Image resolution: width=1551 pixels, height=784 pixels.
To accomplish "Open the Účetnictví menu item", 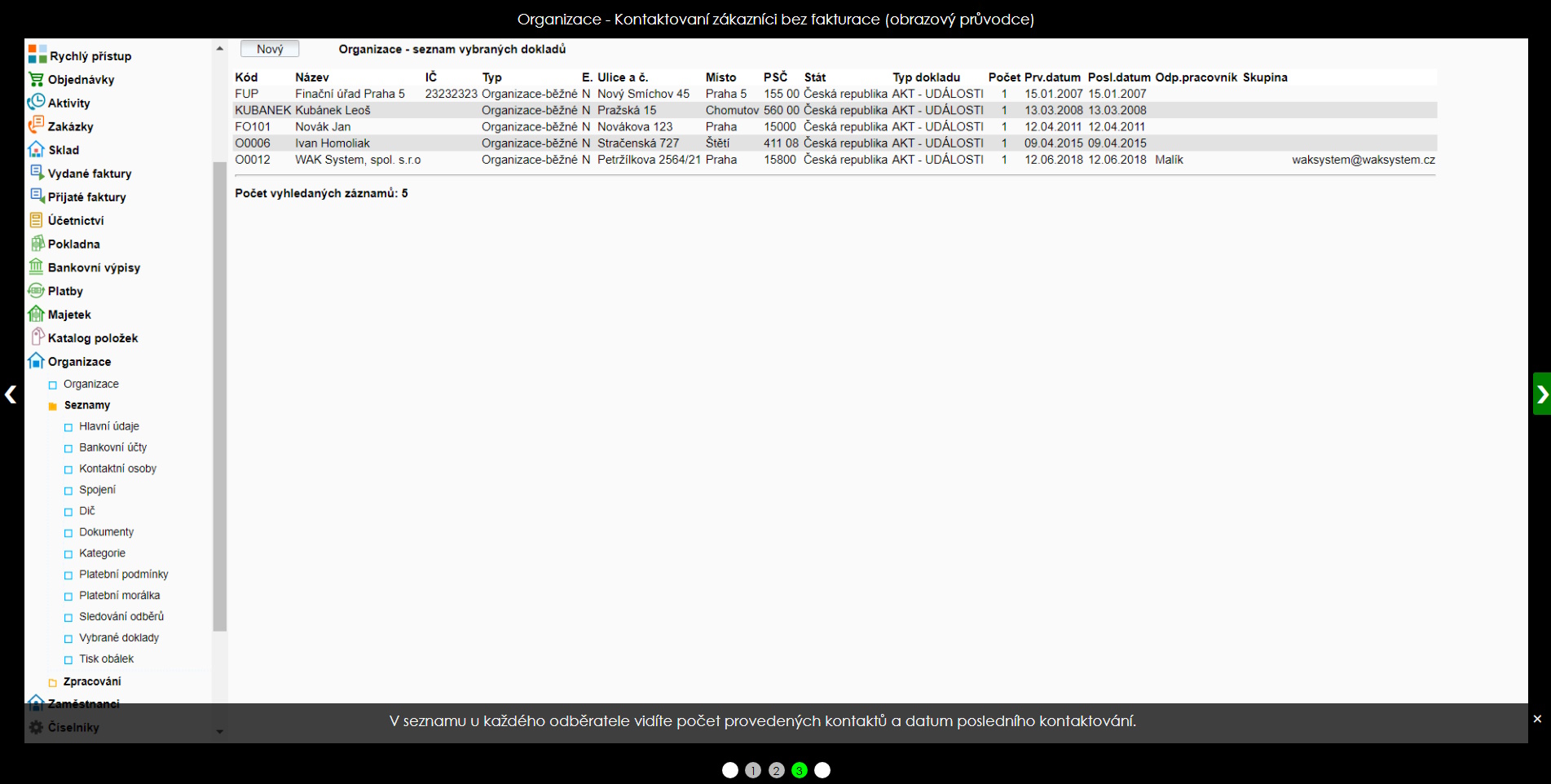I will [75, 221].
